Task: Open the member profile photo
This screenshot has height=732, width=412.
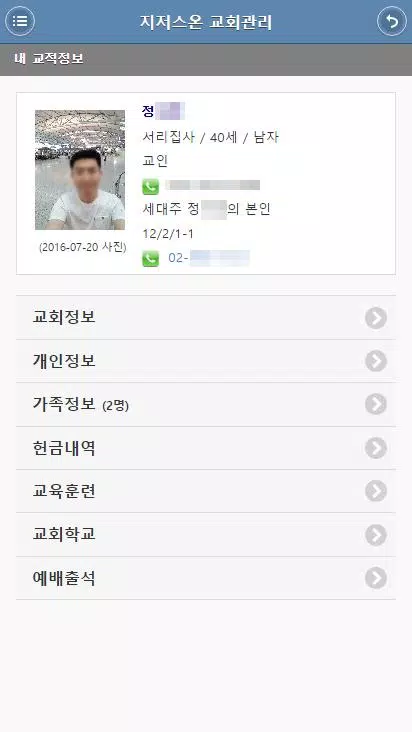Action: click(x=80, y=170)
